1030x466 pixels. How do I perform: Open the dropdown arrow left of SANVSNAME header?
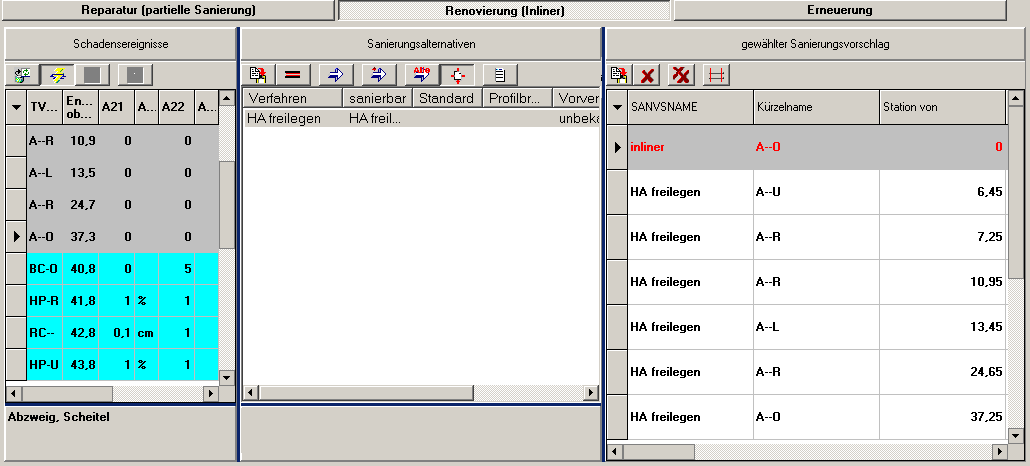click(617, 107)
